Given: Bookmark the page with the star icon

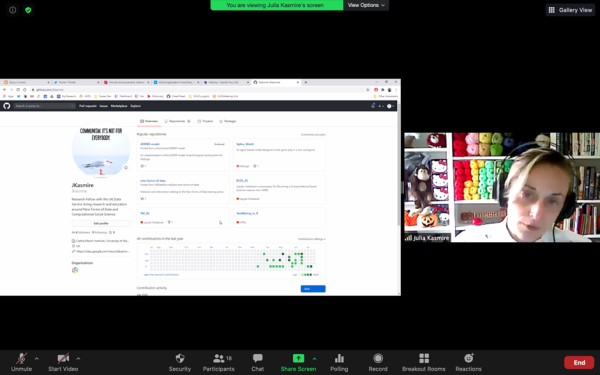Looking at the screenshot, I should point(368,90).
